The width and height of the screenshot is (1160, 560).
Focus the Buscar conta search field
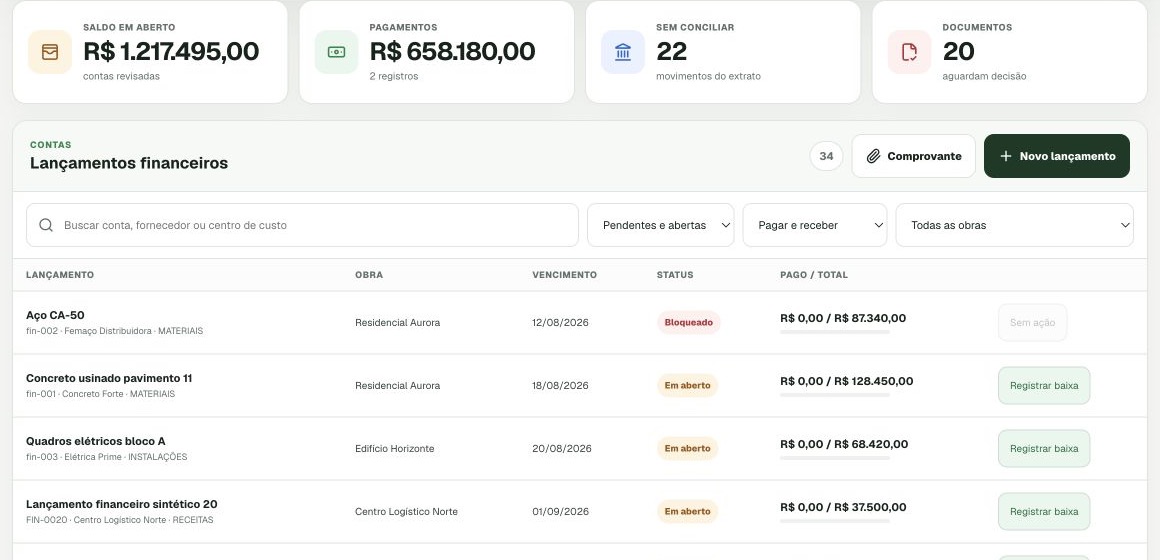(302, 225)
